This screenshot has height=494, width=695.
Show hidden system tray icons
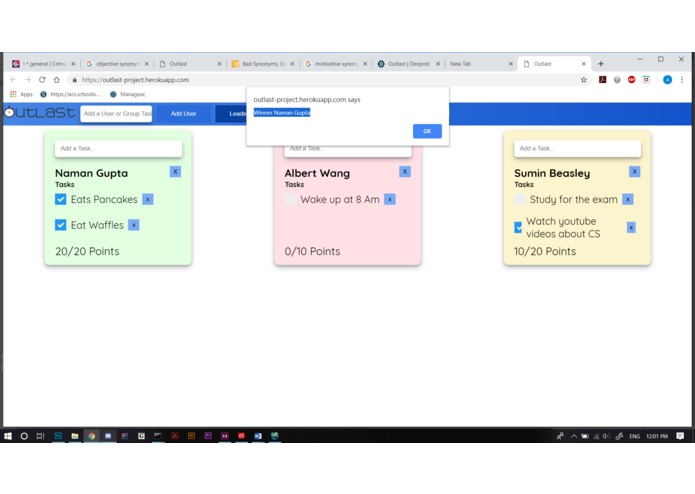point(574,436)
